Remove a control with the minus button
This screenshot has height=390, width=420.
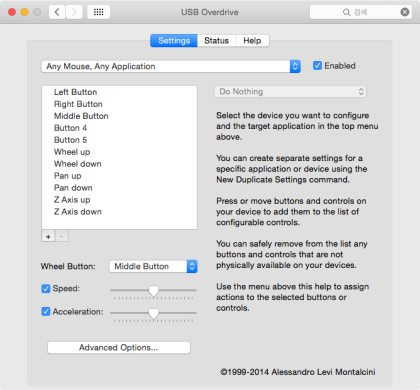tap(62, 236)
